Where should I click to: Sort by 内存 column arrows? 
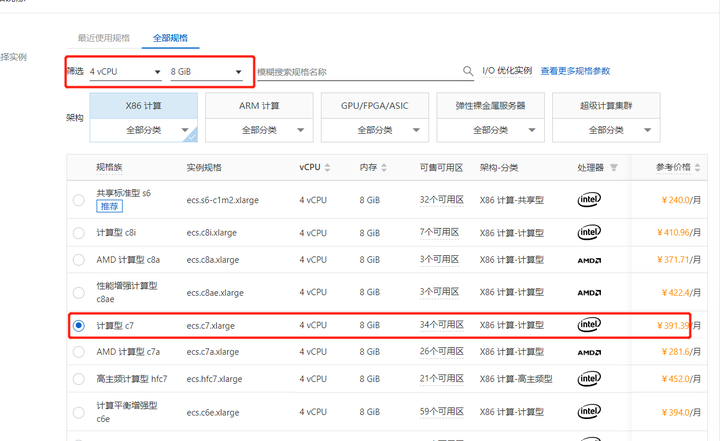pyautogui.click(x=384, y=168)
